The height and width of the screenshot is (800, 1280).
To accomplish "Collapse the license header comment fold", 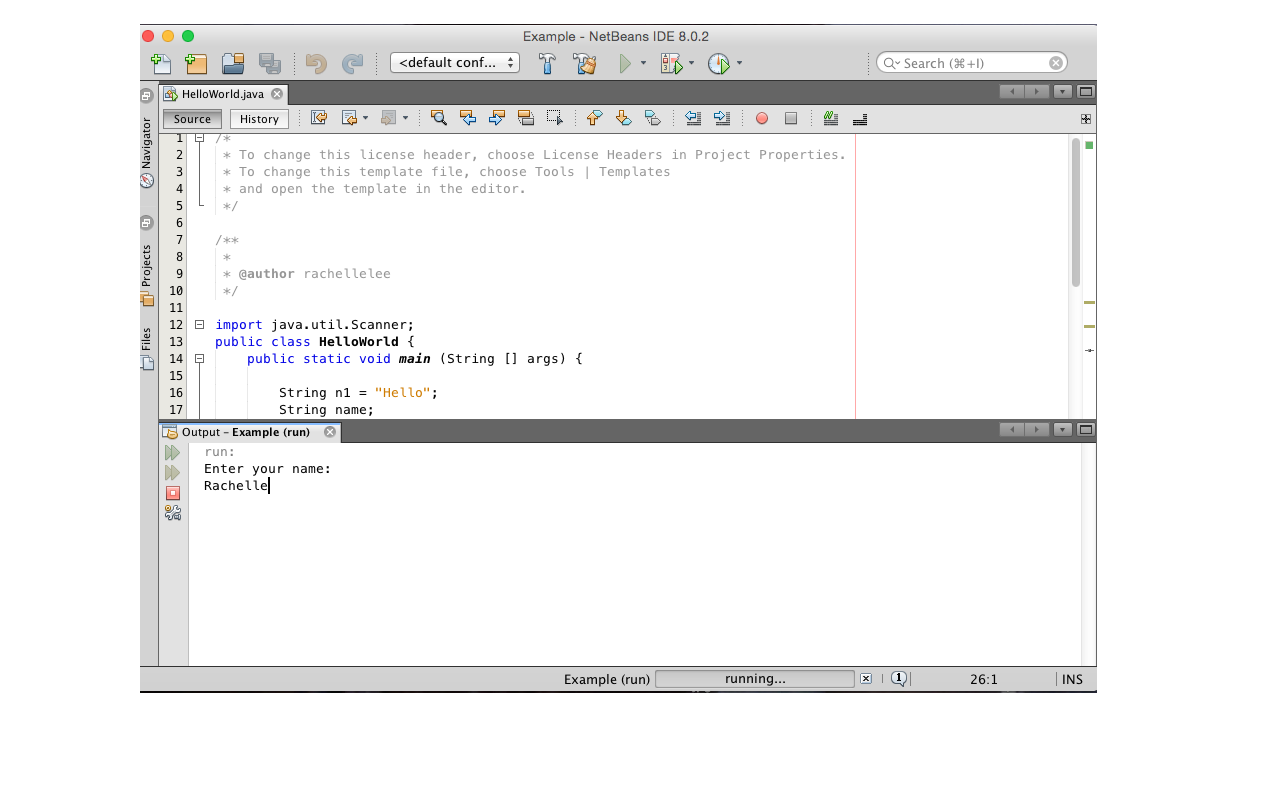I will click(199, 137).
